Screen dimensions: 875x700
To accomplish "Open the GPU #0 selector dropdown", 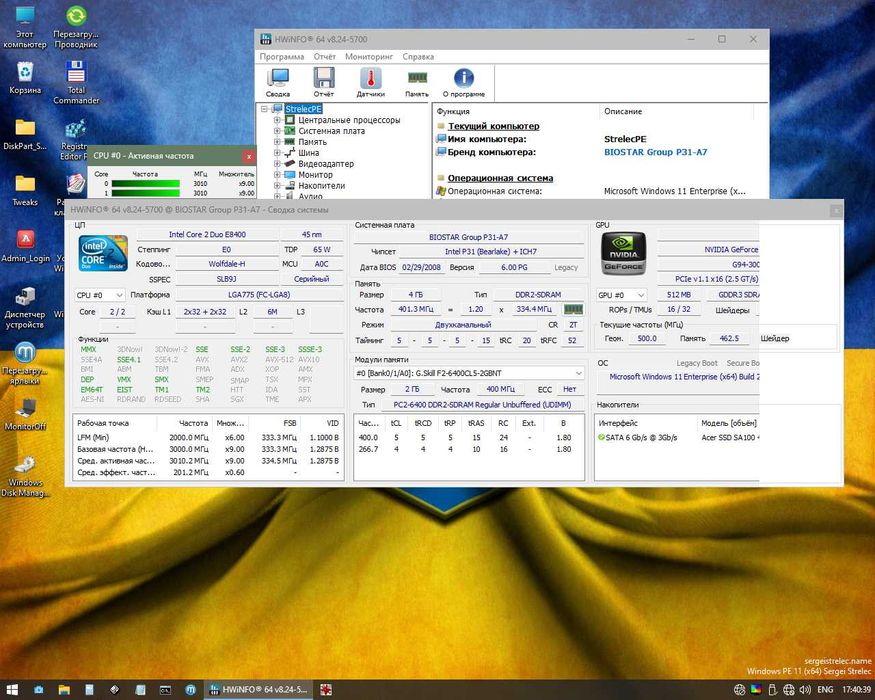I will (622, 295).
